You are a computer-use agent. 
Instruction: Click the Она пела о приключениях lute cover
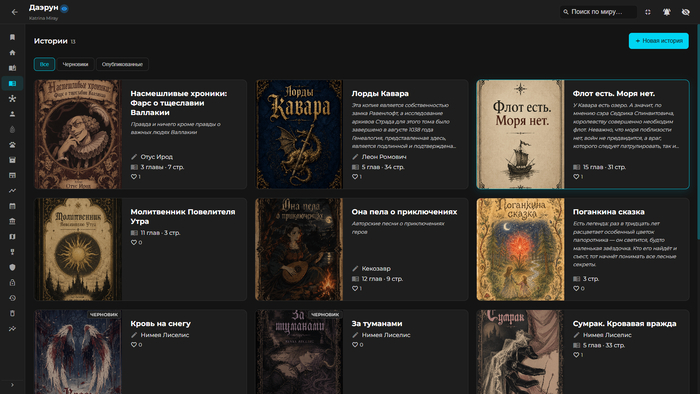299,249
